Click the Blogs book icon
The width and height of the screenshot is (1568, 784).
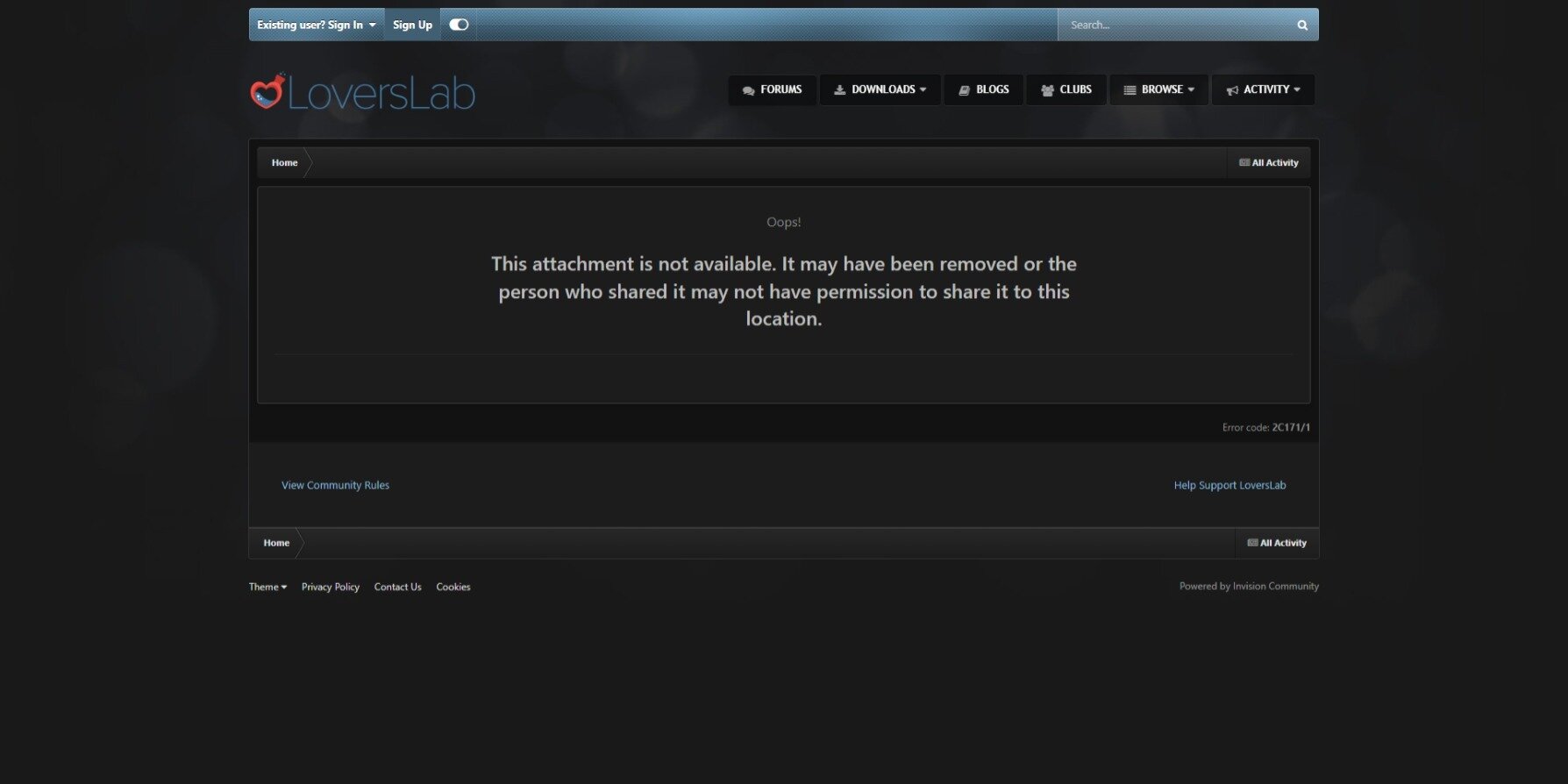[x=964, y=90]
